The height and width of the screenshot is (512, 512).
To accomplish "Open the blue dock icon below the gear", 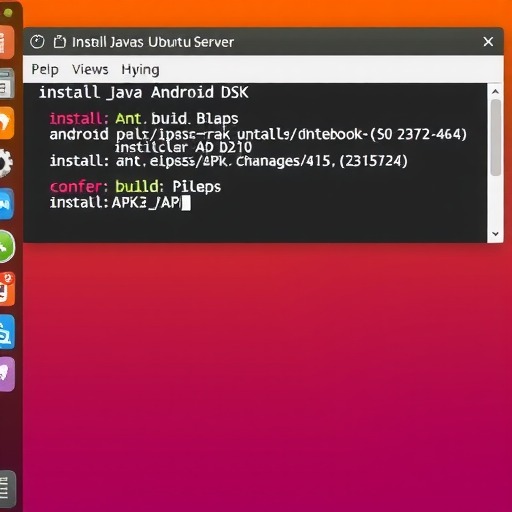I will (7, 204).
